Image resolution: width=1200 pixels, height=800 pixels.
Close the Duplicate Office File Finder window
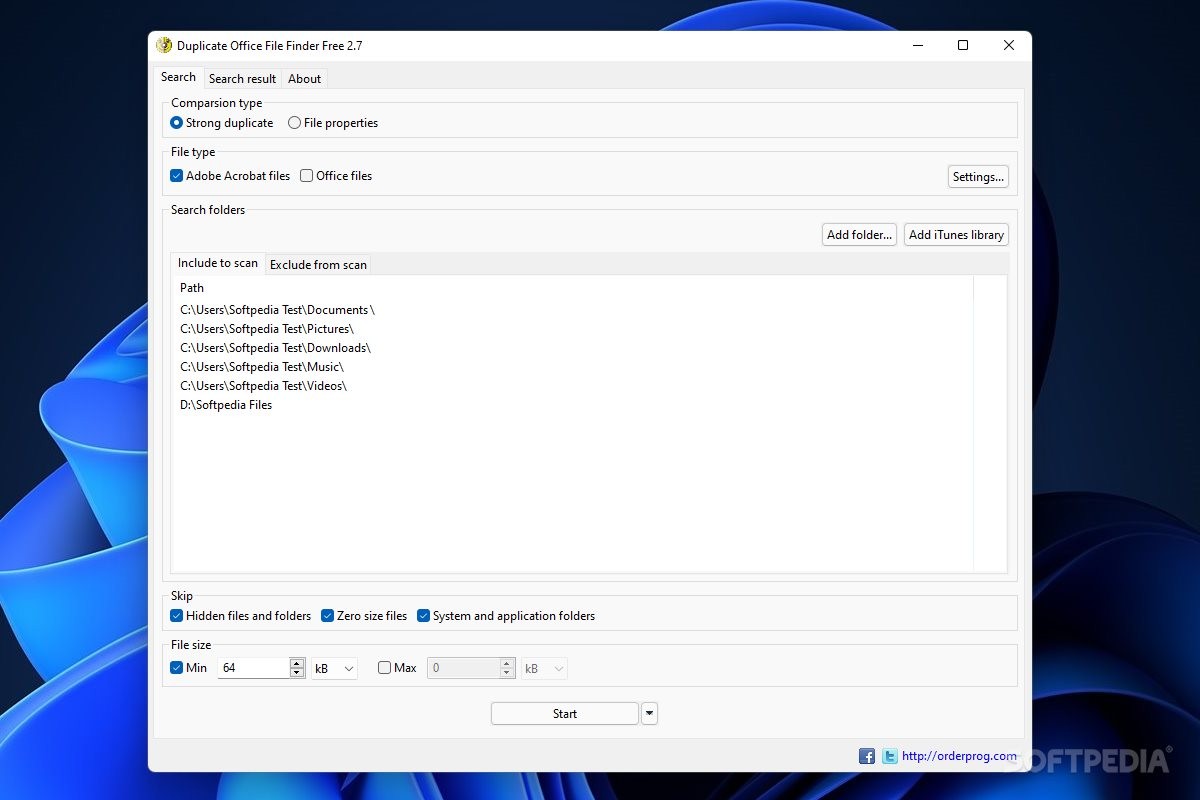click(1009, 45)
